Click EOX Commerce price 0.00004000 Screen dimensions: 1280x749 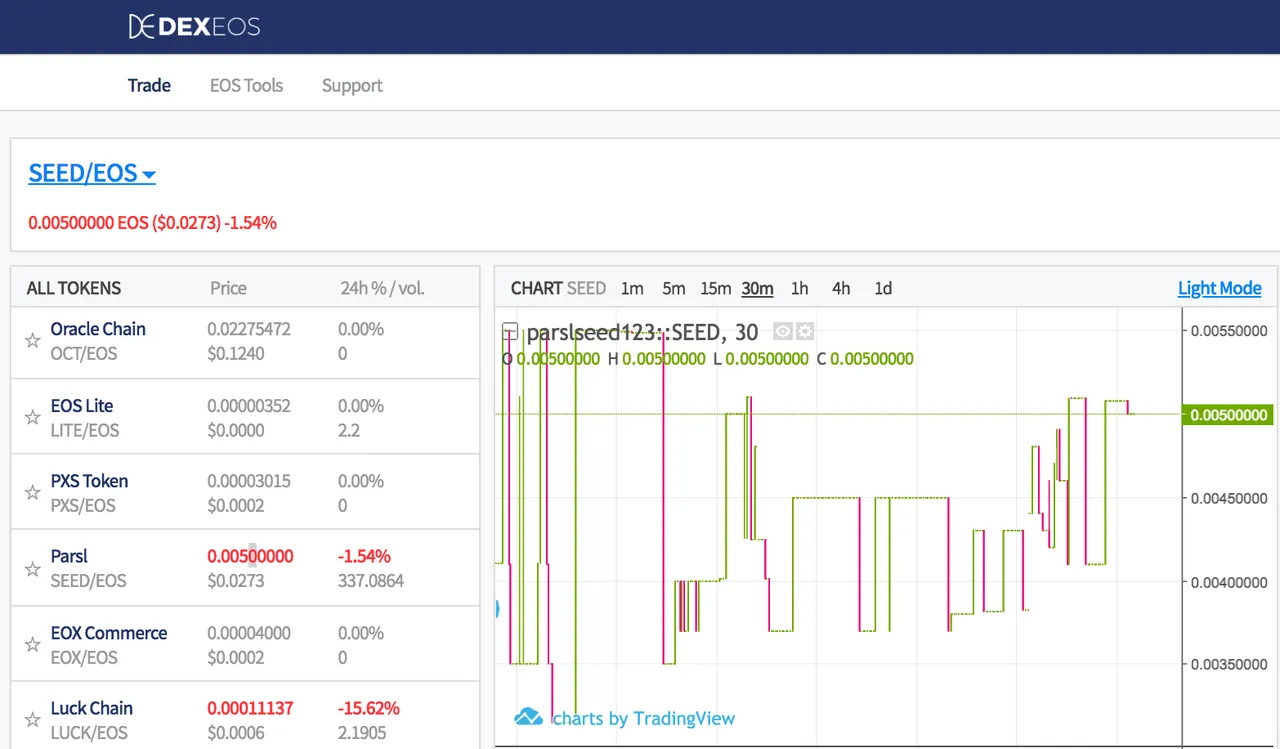click(x=249, y=633)
